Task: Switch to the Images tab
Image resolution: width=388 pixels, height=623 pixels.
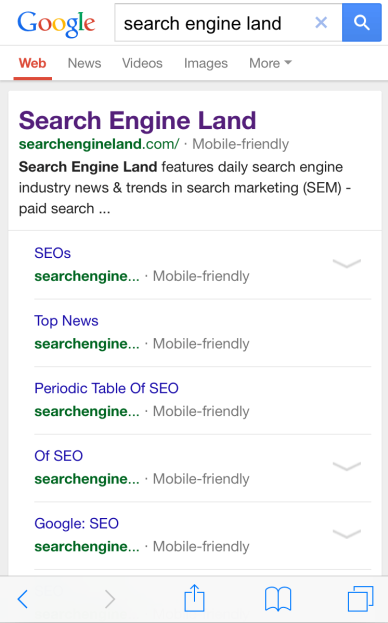Action: coord(206,63)
